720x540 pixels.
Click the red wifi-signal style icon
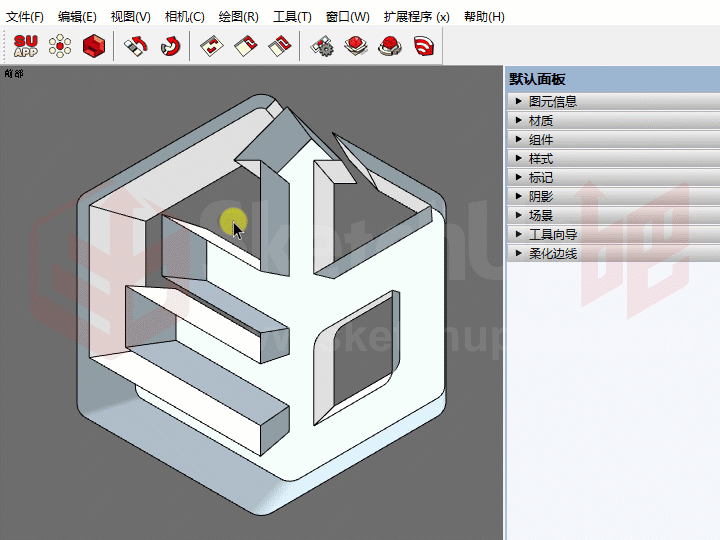(x=424, y=46)
